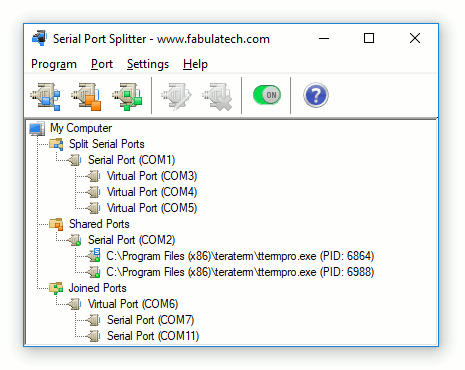Minimize the Serial Port Splitter window

click(324, 38)
